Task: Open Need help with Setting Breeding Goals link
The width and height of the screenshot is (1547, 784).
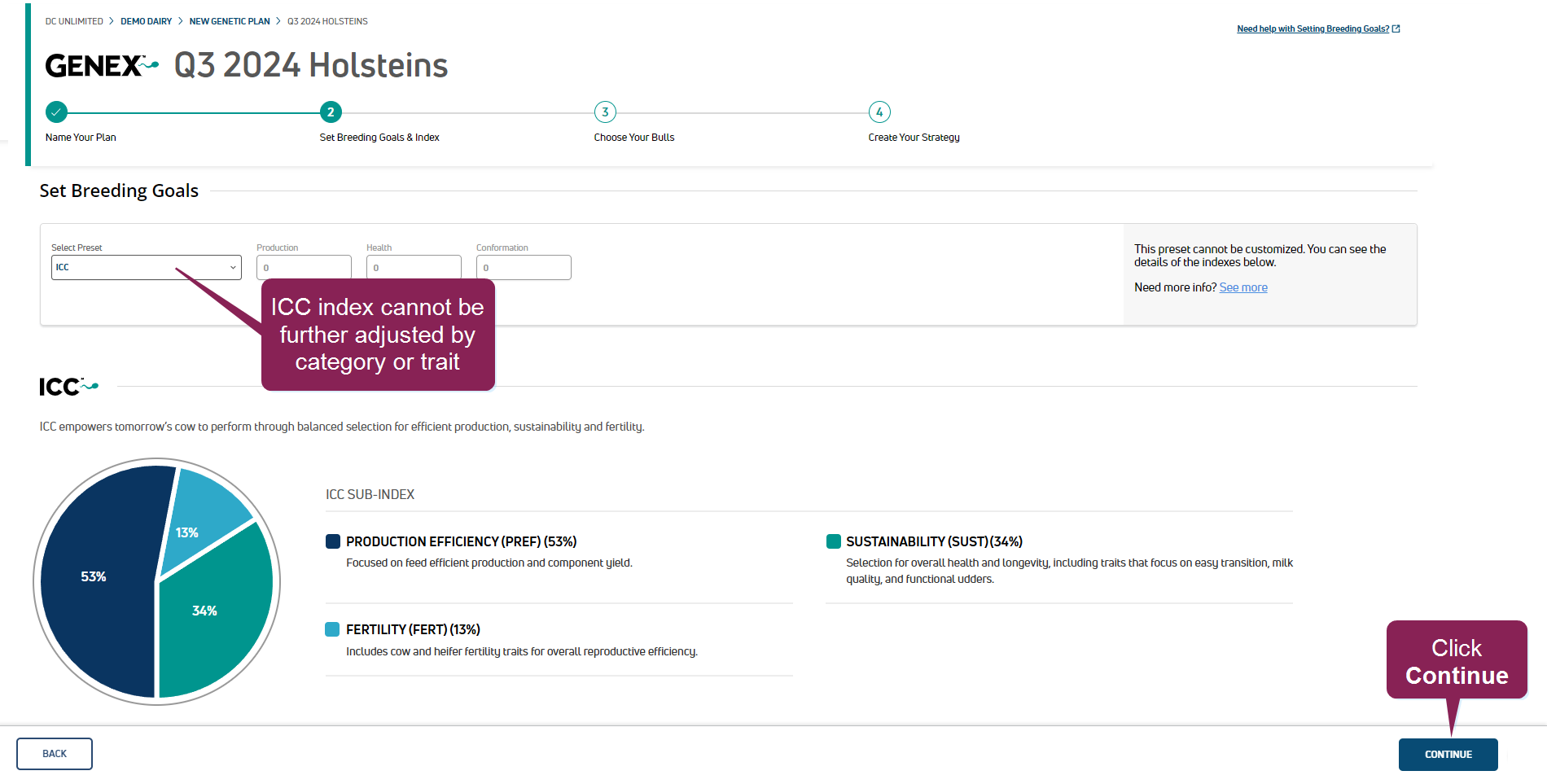Action: (x=1313, y=28)
